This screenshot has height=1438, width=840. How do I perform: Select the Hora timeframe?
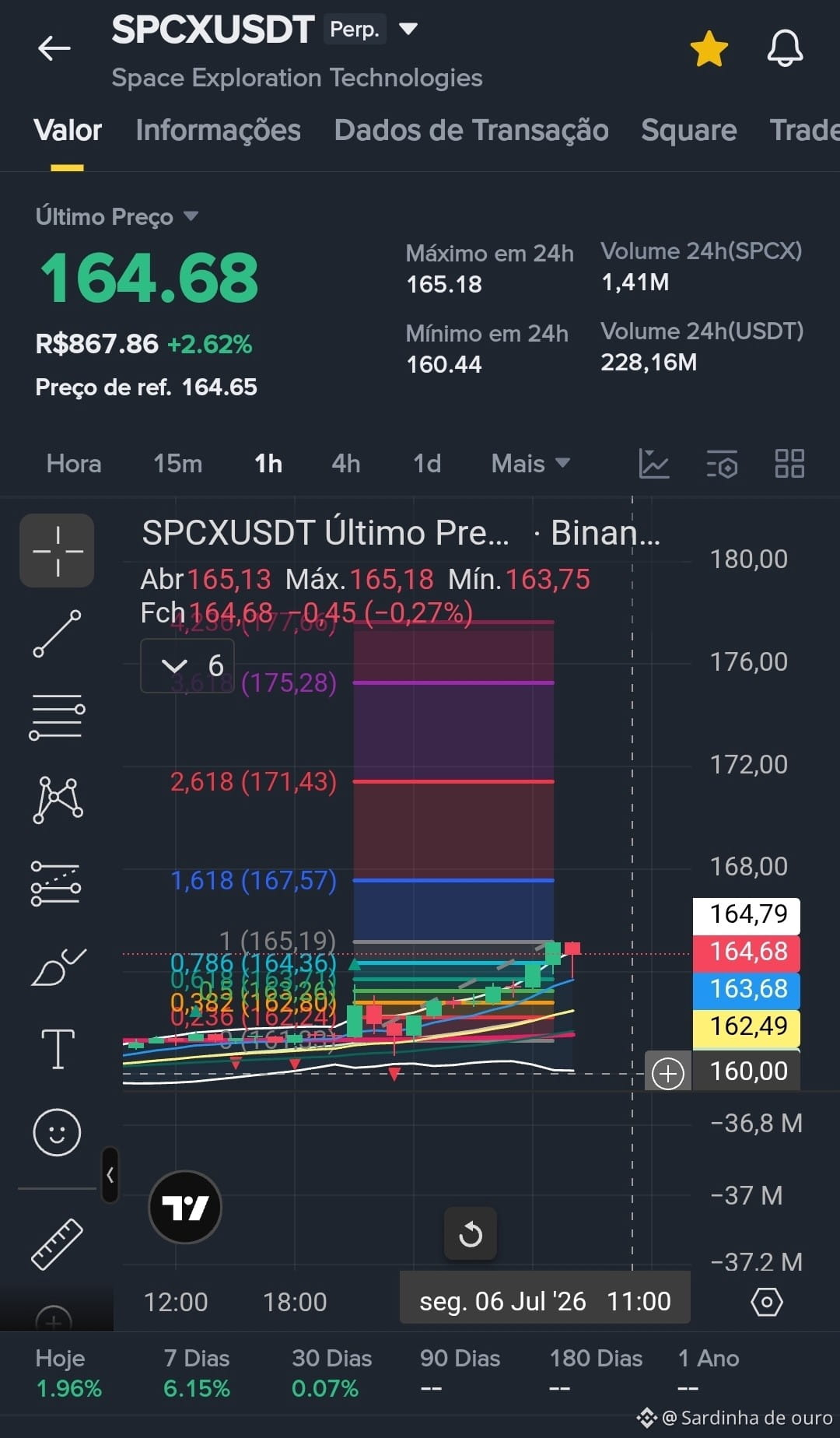coord(74,464)
